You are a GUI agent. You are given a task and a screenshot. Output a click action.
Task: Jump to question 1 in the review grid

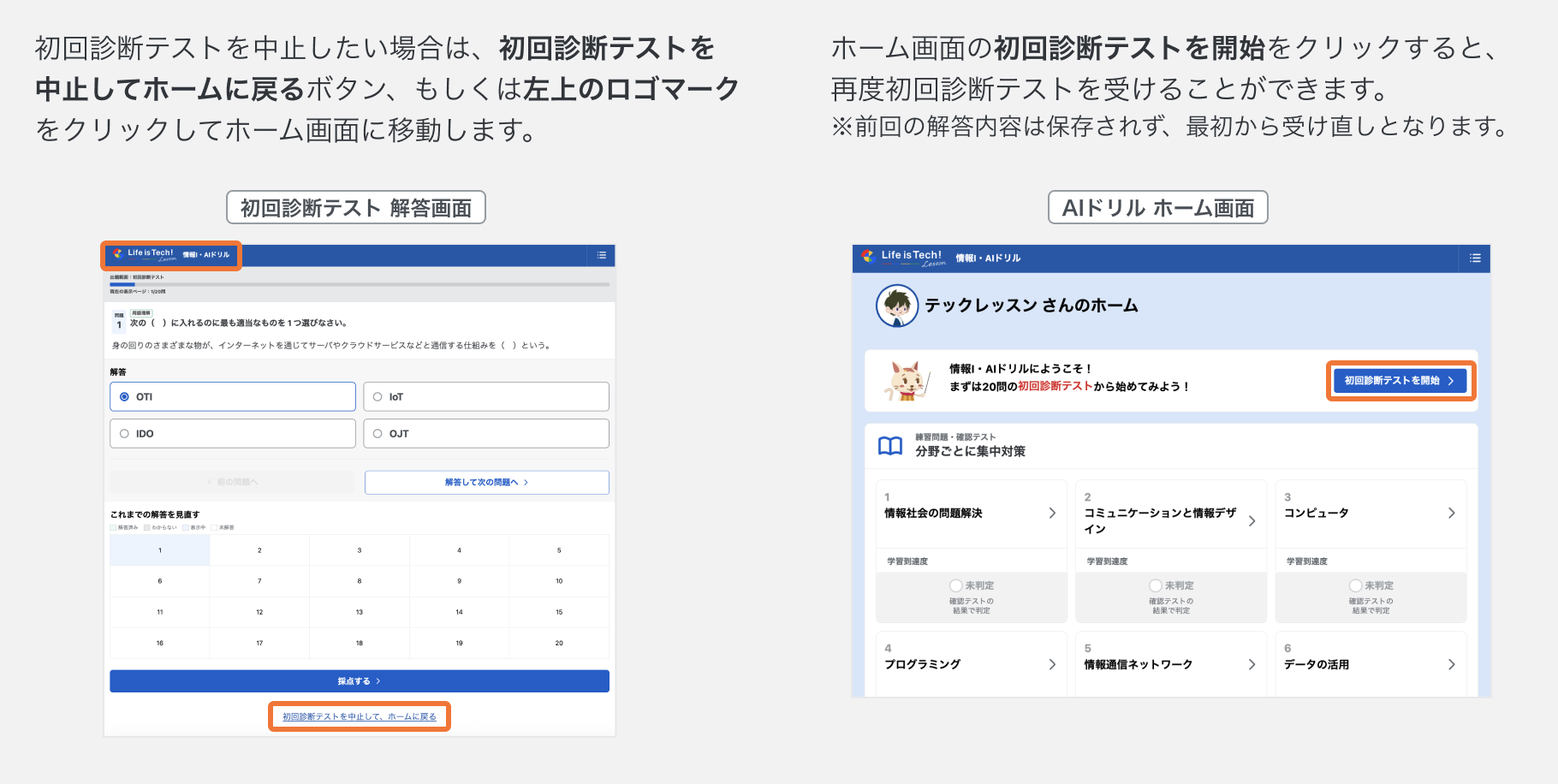[160, 550]
